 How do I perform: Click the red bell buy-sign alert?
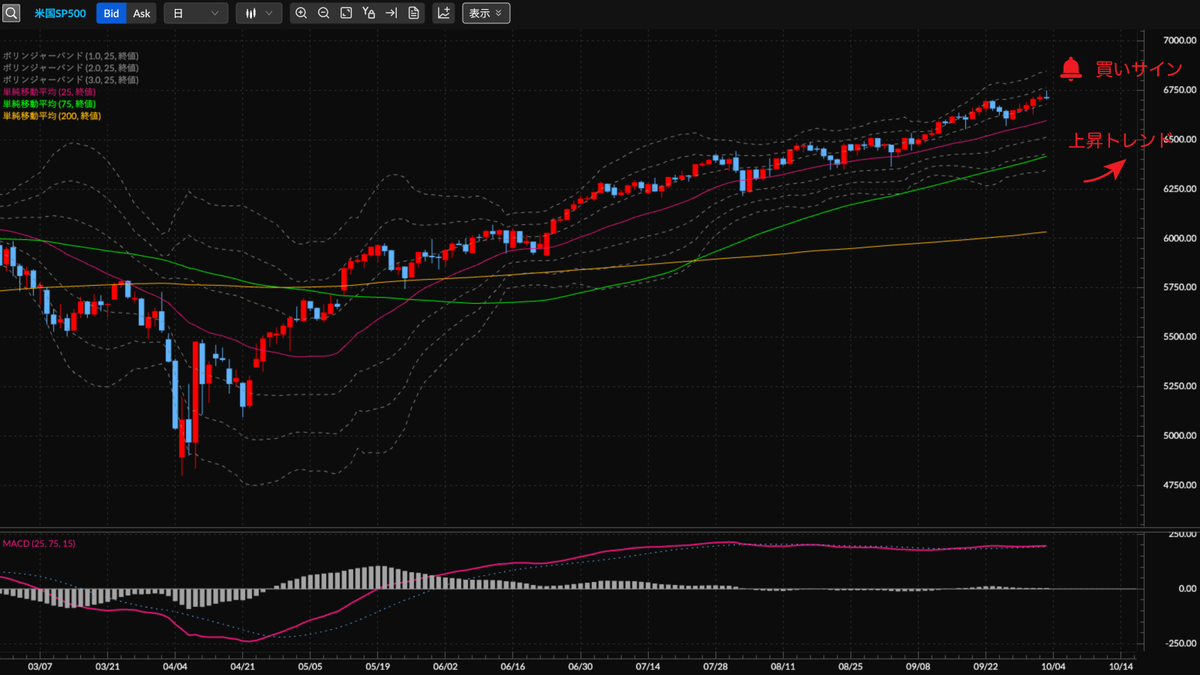pos(1071,68)
